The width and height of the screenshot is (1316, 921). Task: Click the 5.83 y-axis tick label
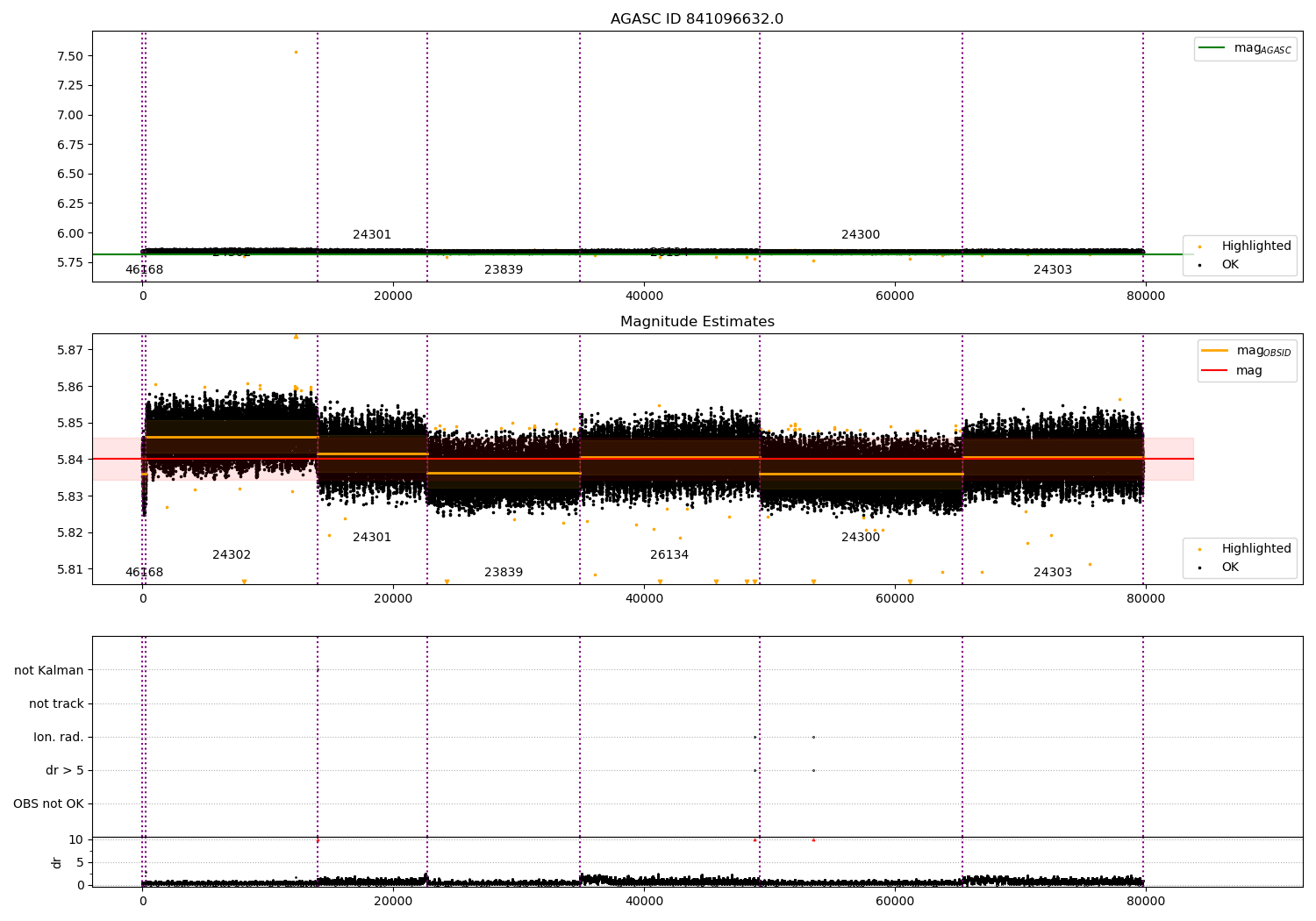pyautogui.click(x=69, y=496)
